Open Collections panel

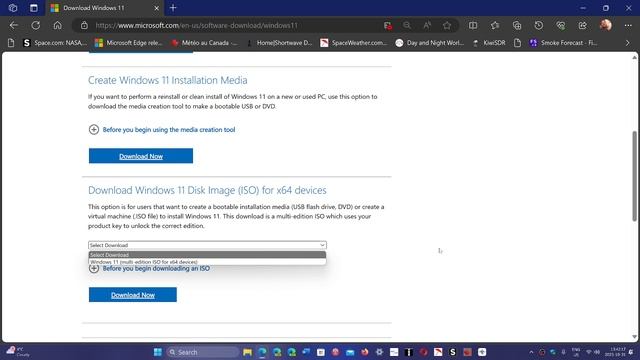pos(517,25)
